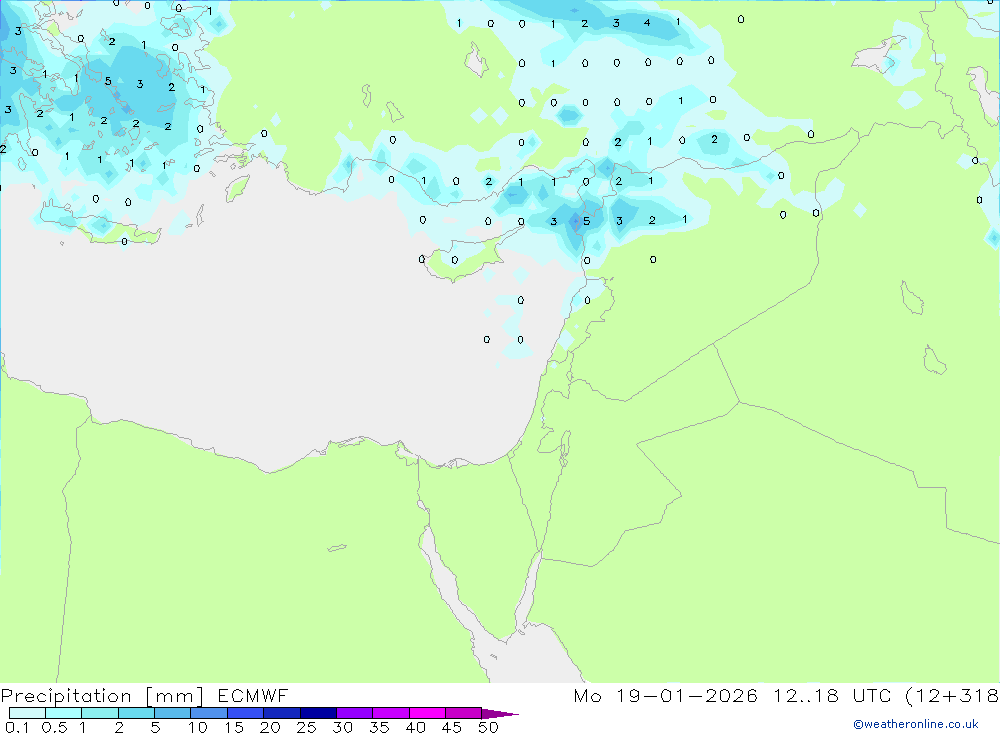The height and width of the screenshot is (733, 1000).
Task: Click the 0.1–0.5 mm legend color box
Action: [27, 713]
